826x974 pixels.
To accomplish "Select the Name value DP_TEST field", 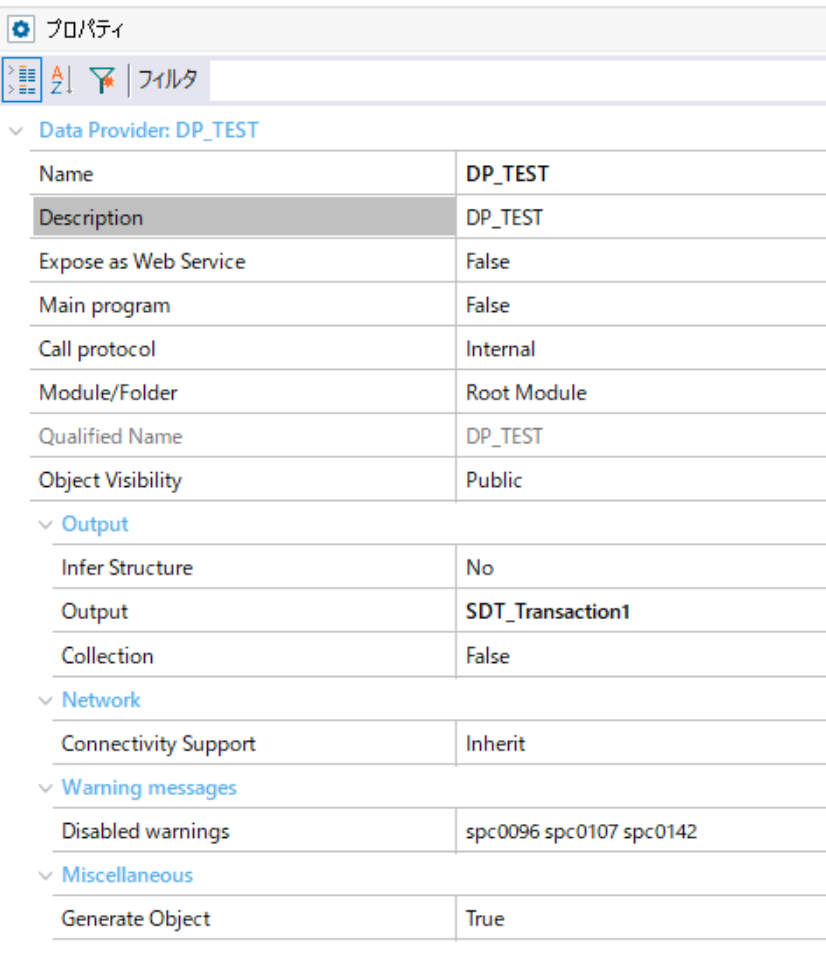I will 642,174.
